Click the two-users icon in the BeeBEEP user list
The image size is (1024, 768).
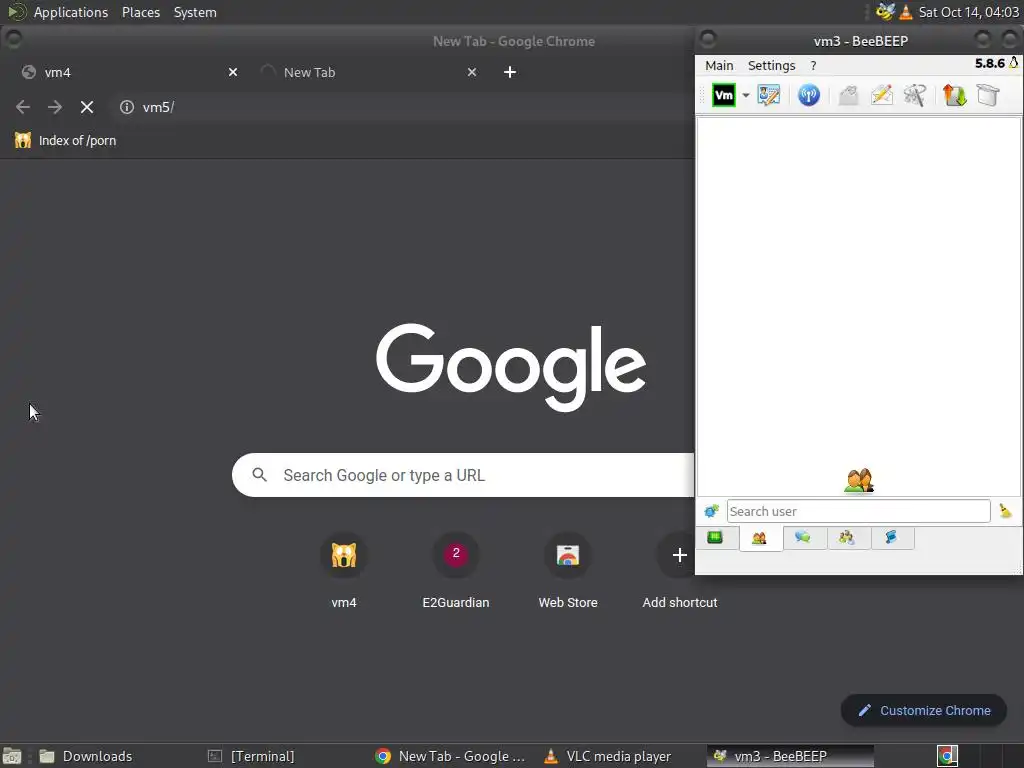point(859,481)
